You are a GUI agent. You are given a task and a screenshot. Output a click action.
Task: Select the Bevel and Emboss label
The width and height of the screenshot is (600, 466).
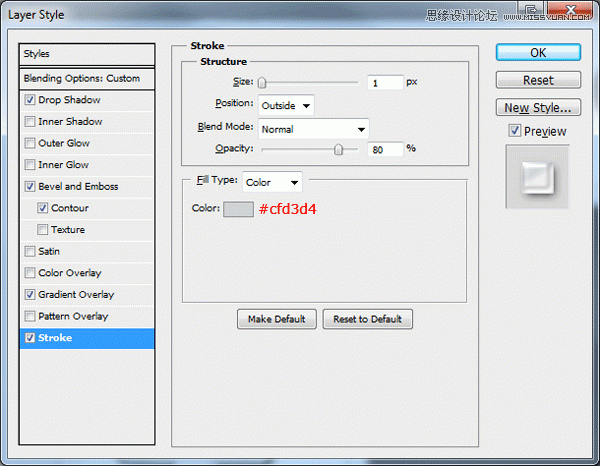pos(78,186)
